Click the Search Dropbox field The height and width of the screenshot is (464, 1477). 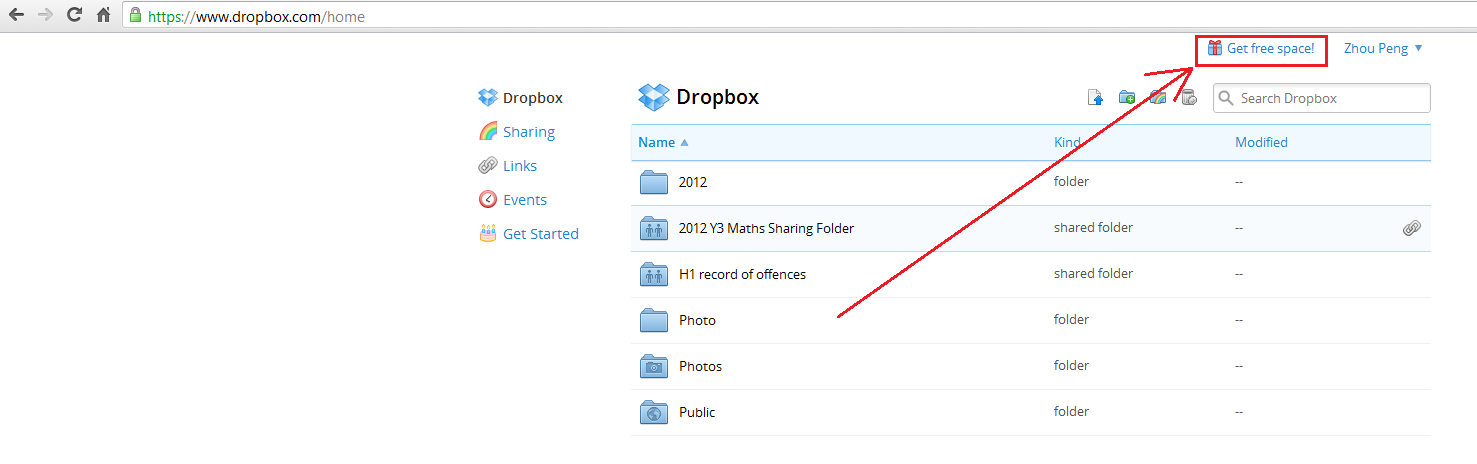1321,98
